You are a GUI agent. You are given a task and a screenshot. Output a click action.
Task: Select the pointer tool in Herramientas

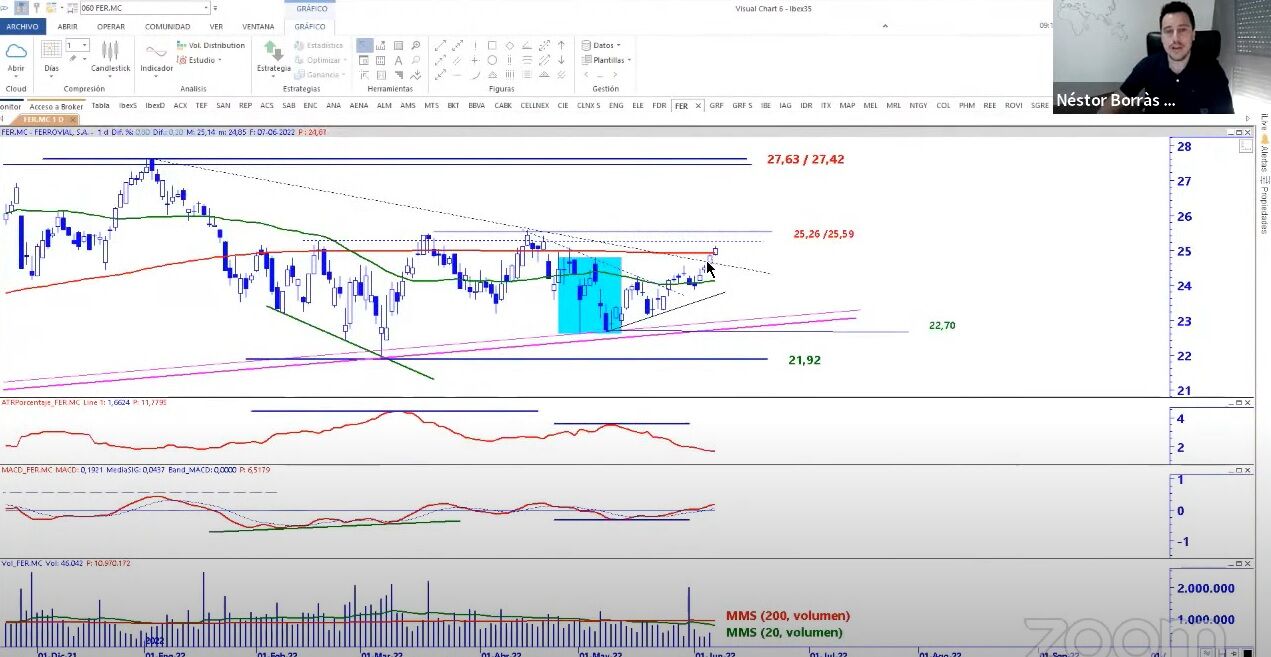click(x=365, y=45)
